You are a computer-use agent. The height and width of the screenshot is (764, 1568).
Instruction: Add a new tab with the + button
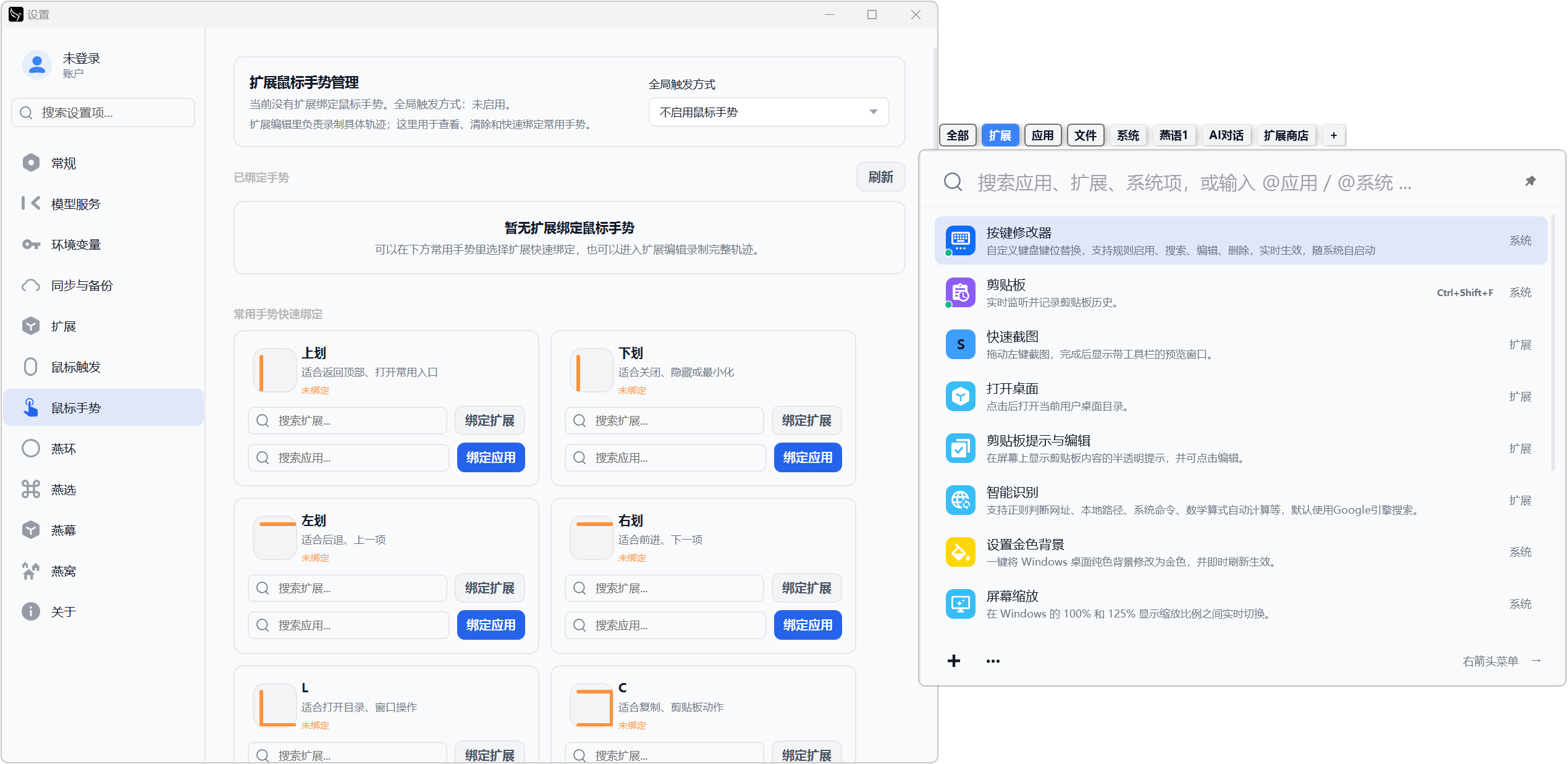[x=1334, y=135]
